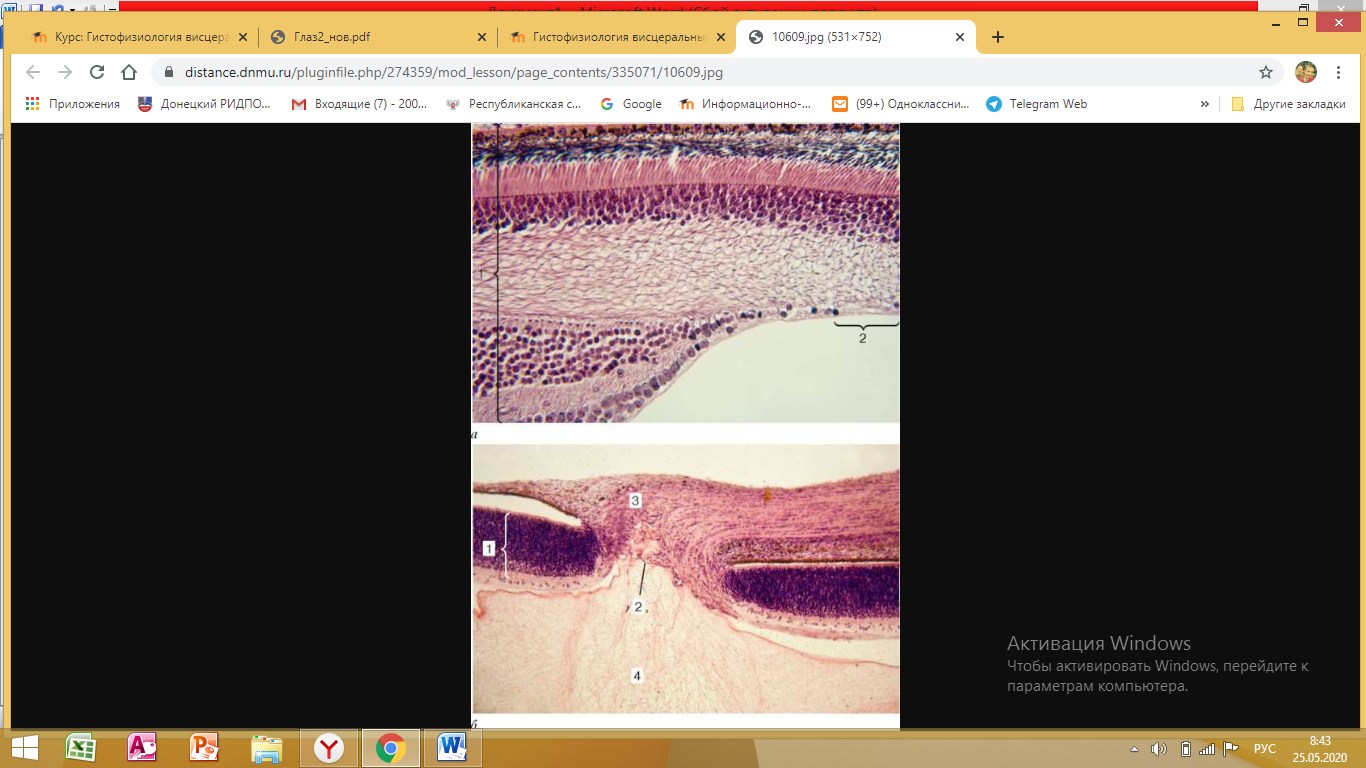Check the battery status icon
Screen dimensions: 1366x768
(1185, 749)
